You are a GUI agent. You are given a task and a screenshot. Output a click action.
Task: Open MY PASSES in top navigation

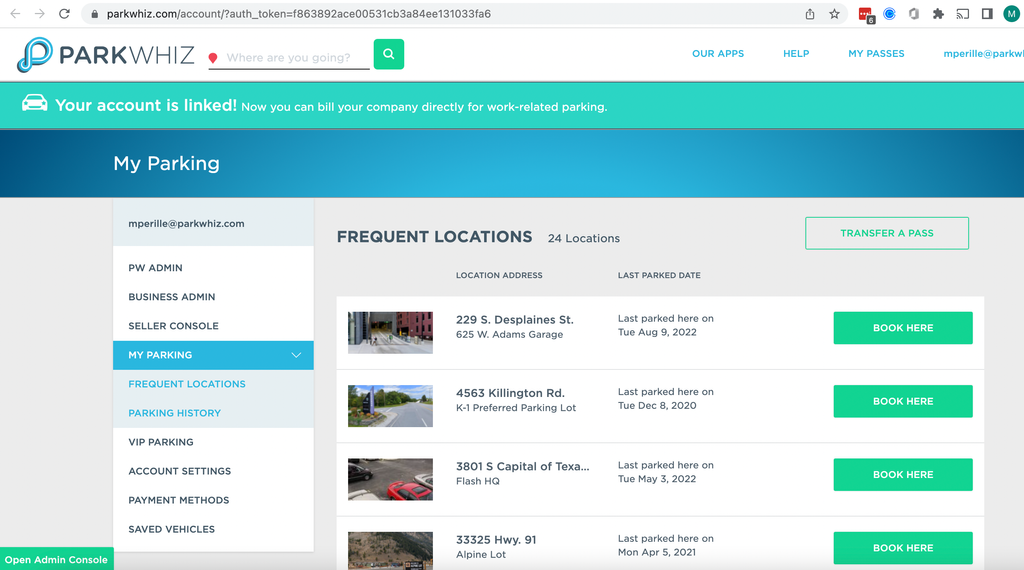(876, 54)
